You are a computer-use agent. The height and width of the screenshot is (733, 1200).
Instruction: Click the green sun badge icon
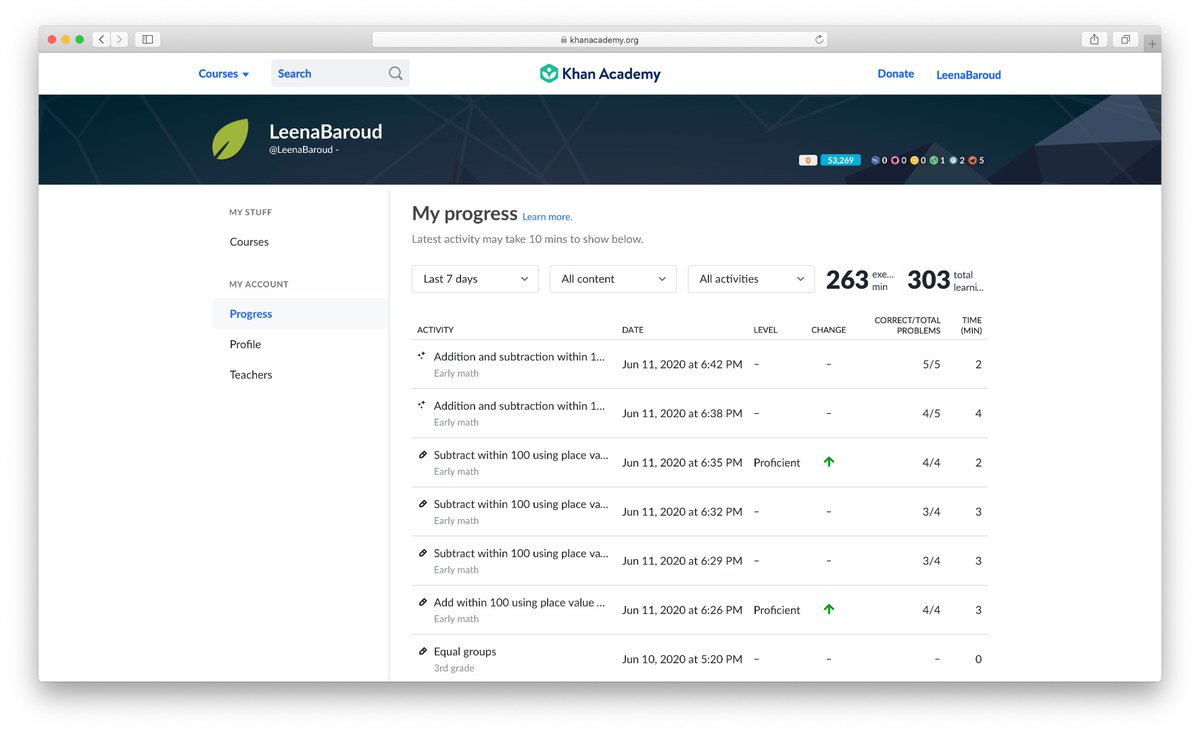coord(933,160)
